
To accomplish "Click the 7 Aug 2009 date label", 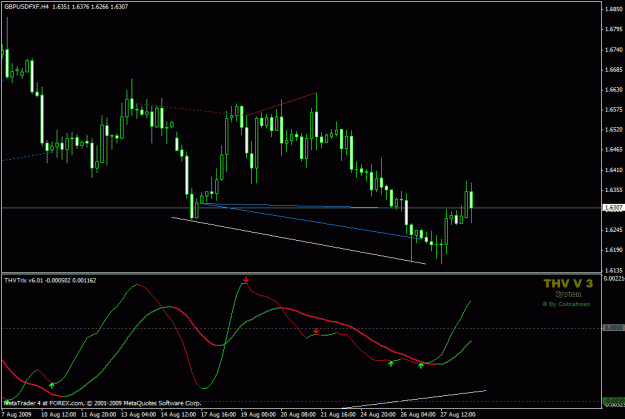I will [16, 414].
